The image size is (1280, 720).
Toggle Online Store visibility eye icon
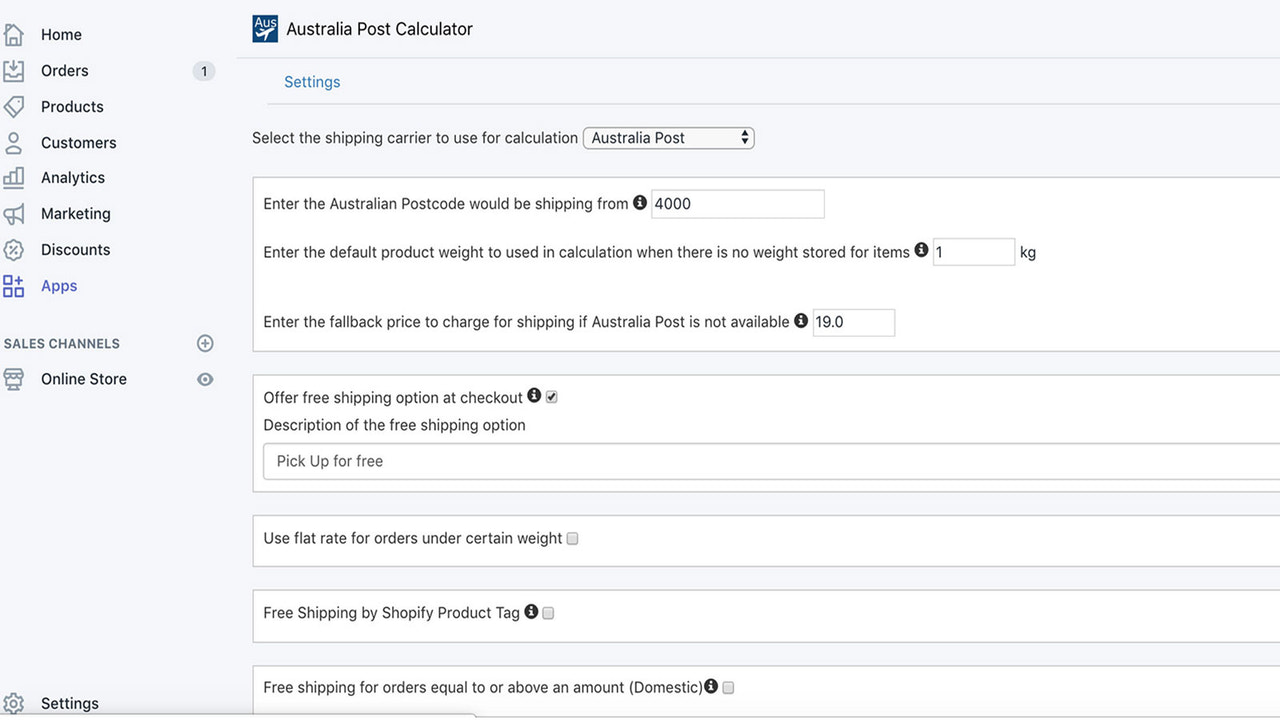[x=205, y=379]
